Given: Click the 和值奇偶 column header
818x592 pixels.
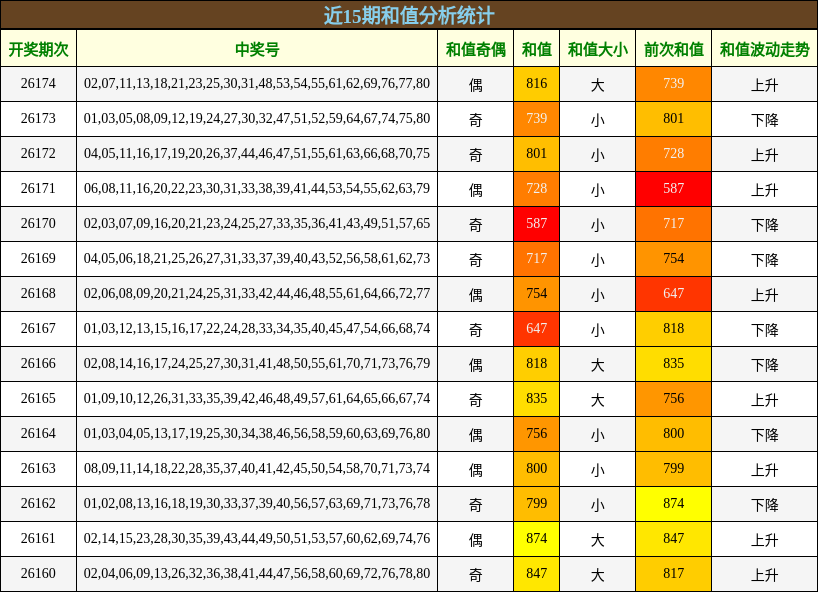Looking at the screenshot, I should (476, 49).
